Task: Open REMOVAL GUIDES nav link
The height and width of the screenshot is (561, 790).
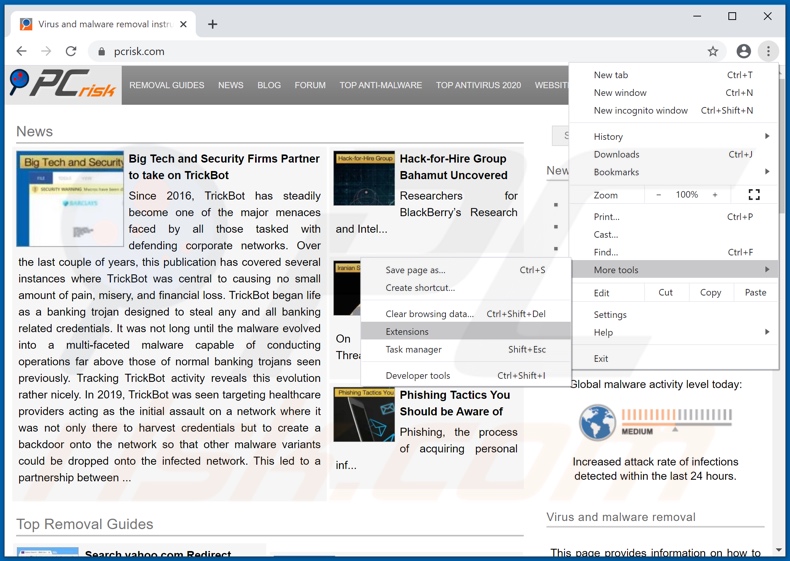Action: click(x=167, y=85)
